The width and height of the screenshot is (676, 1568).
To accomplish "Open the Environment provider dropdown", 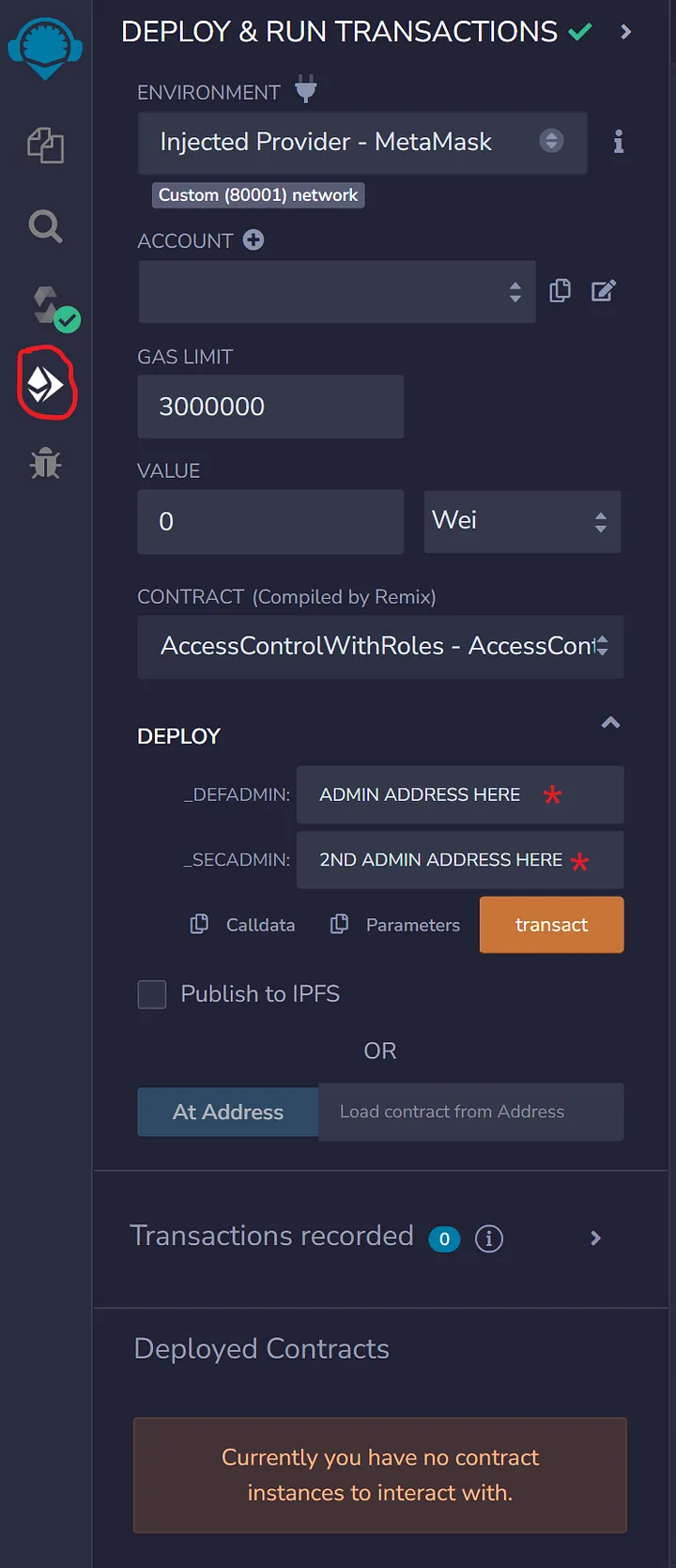I will [x=362, y=143].
